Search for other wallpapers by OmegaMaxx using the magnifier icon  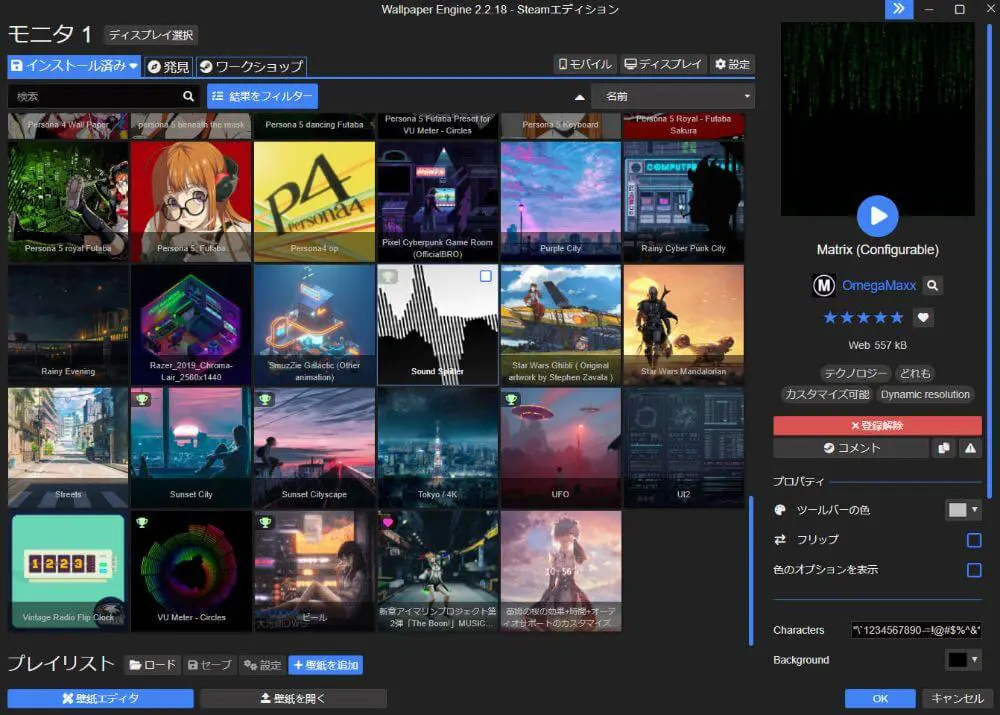pyautogui.click(x=932, y=286)
